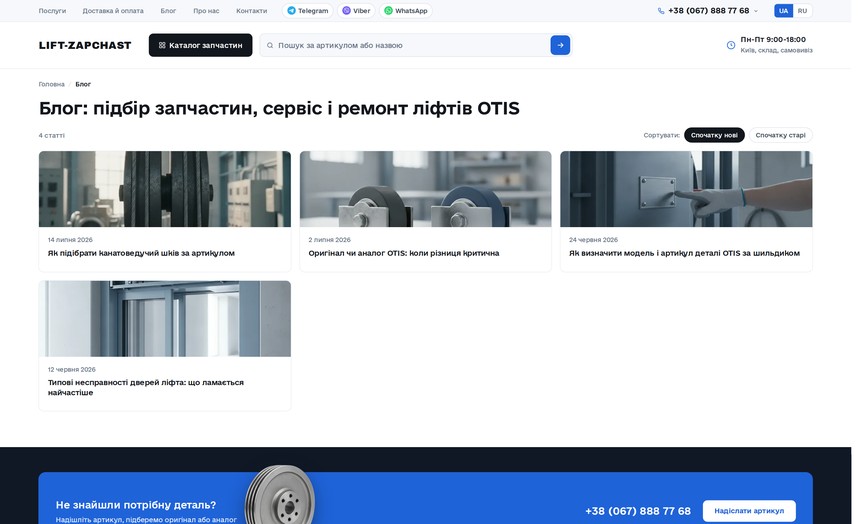Viewport: 858px width, 524px height.
Task: Click the Київ, склад, самовивіз text
Action: pos(776,50)
